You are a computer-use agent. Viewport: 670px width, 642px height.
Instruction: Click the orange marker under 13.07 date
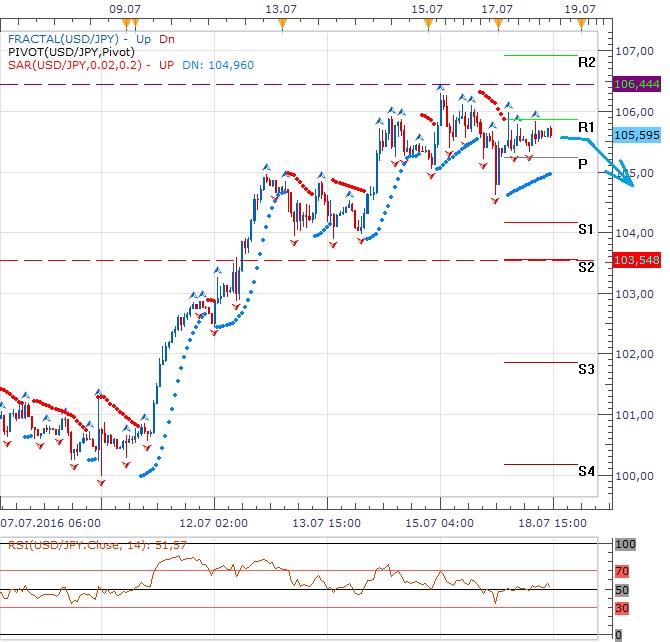pos(282,22)
